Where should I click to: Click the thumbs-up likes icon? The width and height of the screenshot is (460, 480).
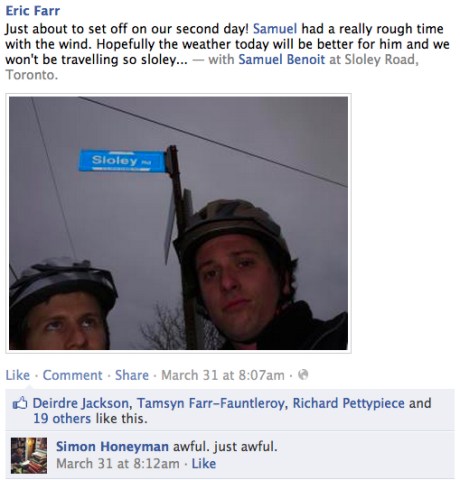pyautogui.click(x=20, y=403)
